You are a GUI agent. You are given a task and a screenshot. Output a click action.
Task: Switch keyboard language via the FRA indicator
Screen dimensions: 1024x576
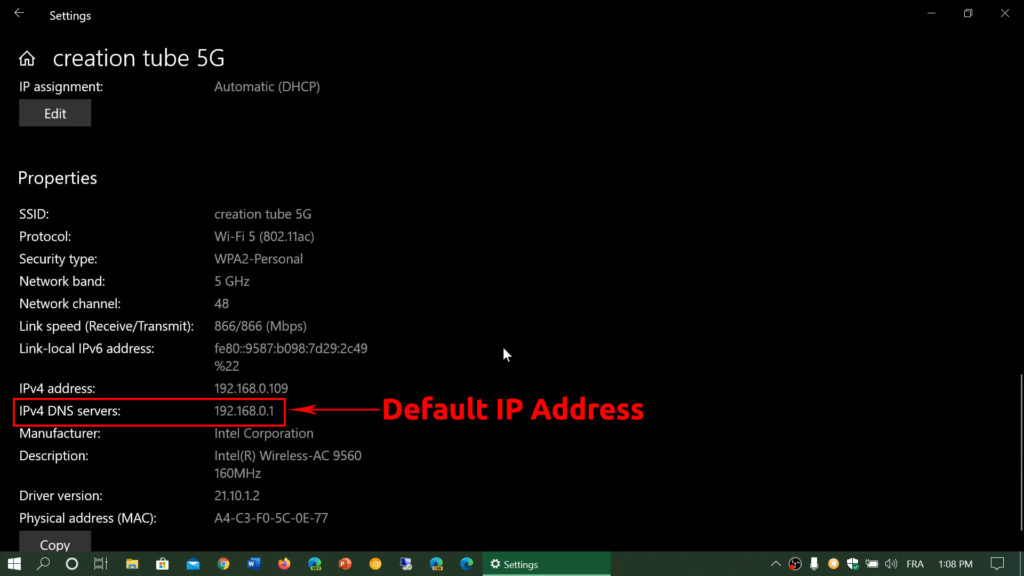click(915, 564)
